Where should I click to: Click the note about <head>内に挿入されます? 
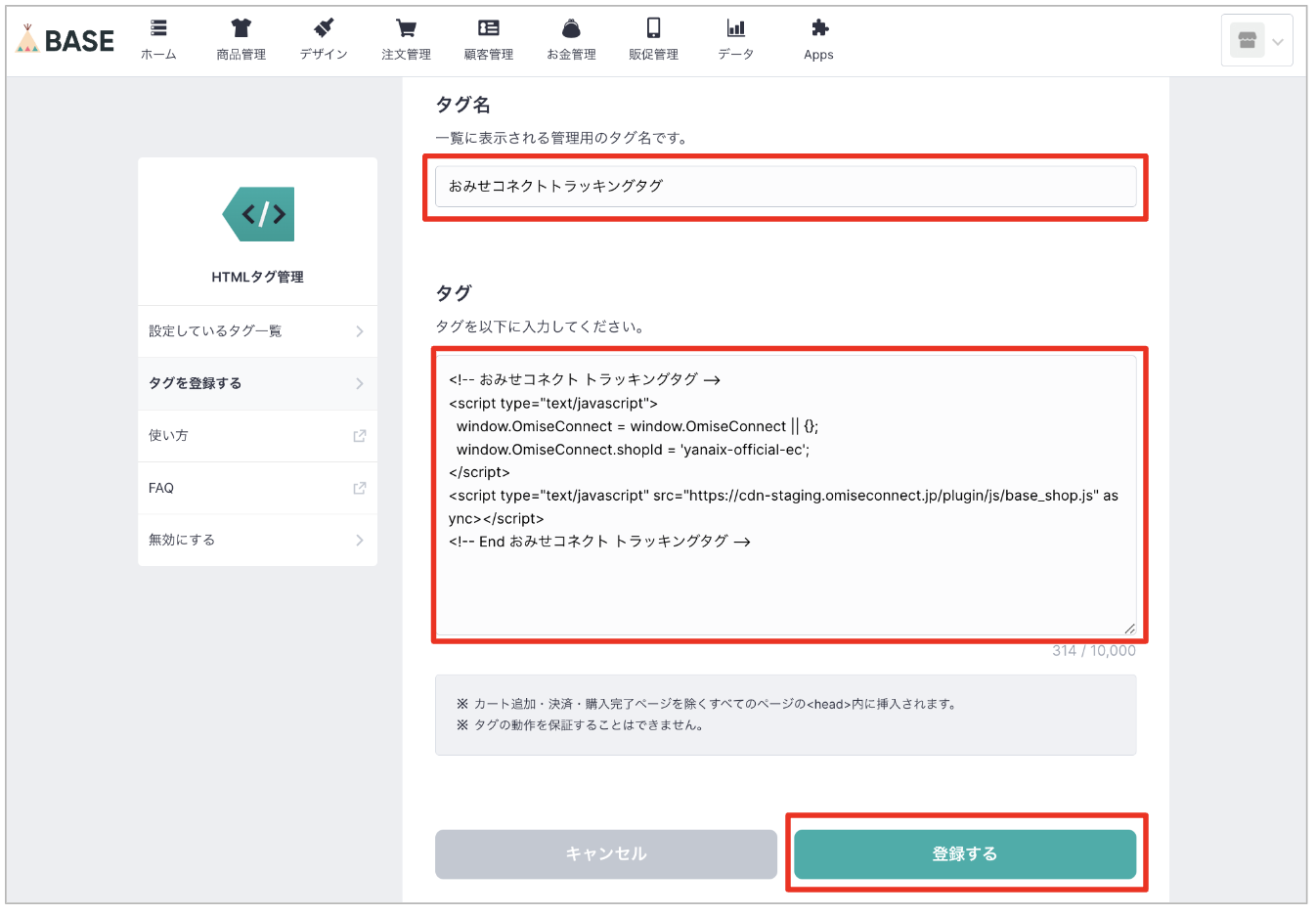pyautogui.click(x=707, y=704)
